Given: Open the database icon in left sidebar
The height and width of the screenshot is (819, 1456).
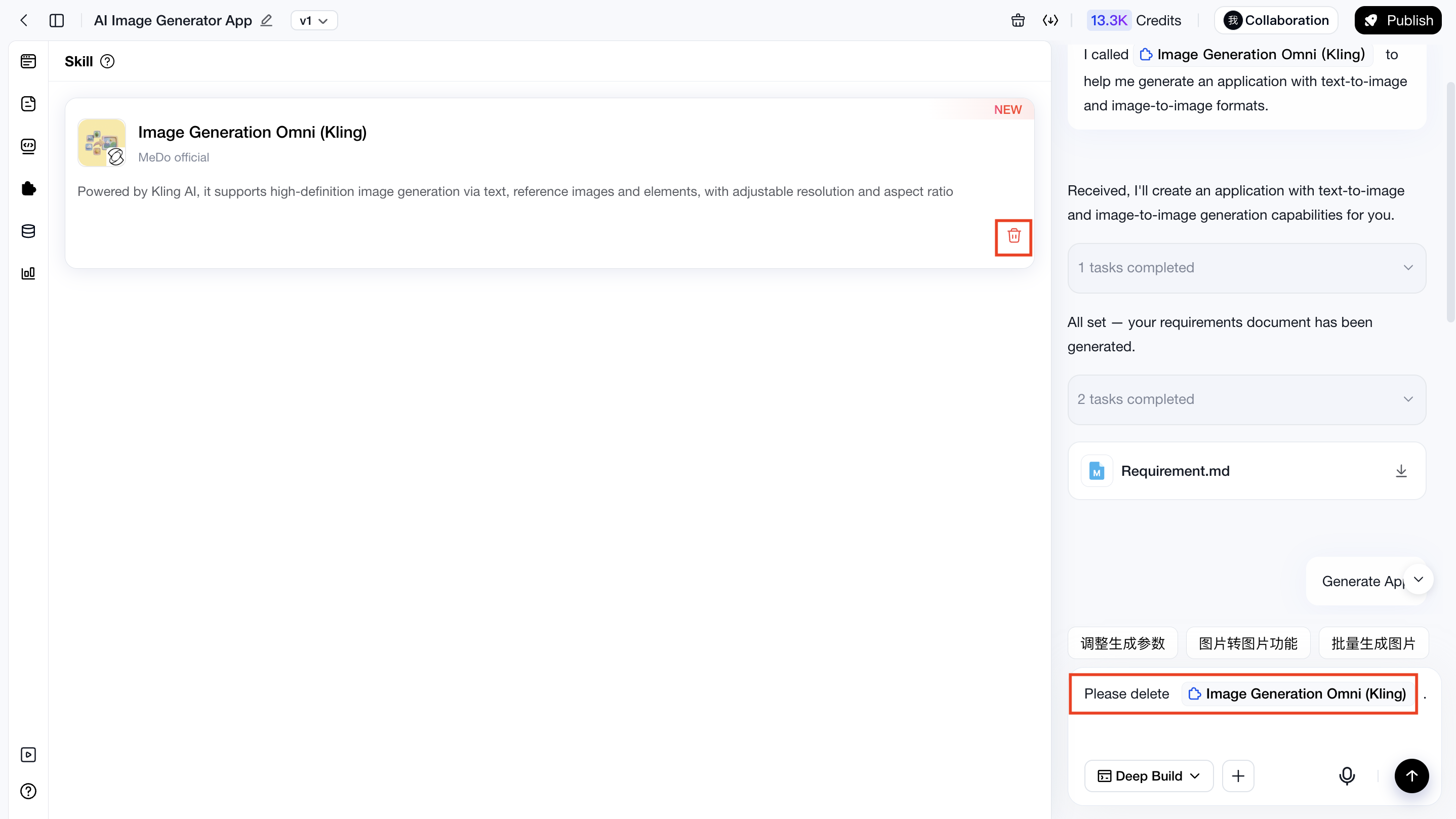Looking at the screenshot, I should (x=28, y=231).
